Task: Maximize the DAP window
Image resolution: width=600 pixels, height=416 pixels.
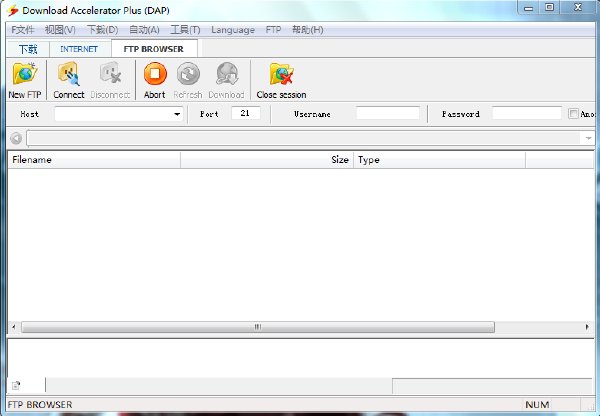Action: pyautogui.click(x=549, y=8)
